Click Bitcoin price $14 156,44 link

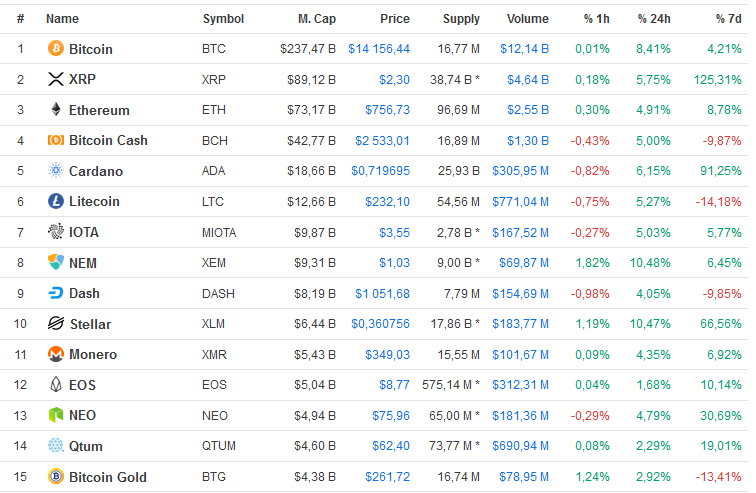click(379, 49)
